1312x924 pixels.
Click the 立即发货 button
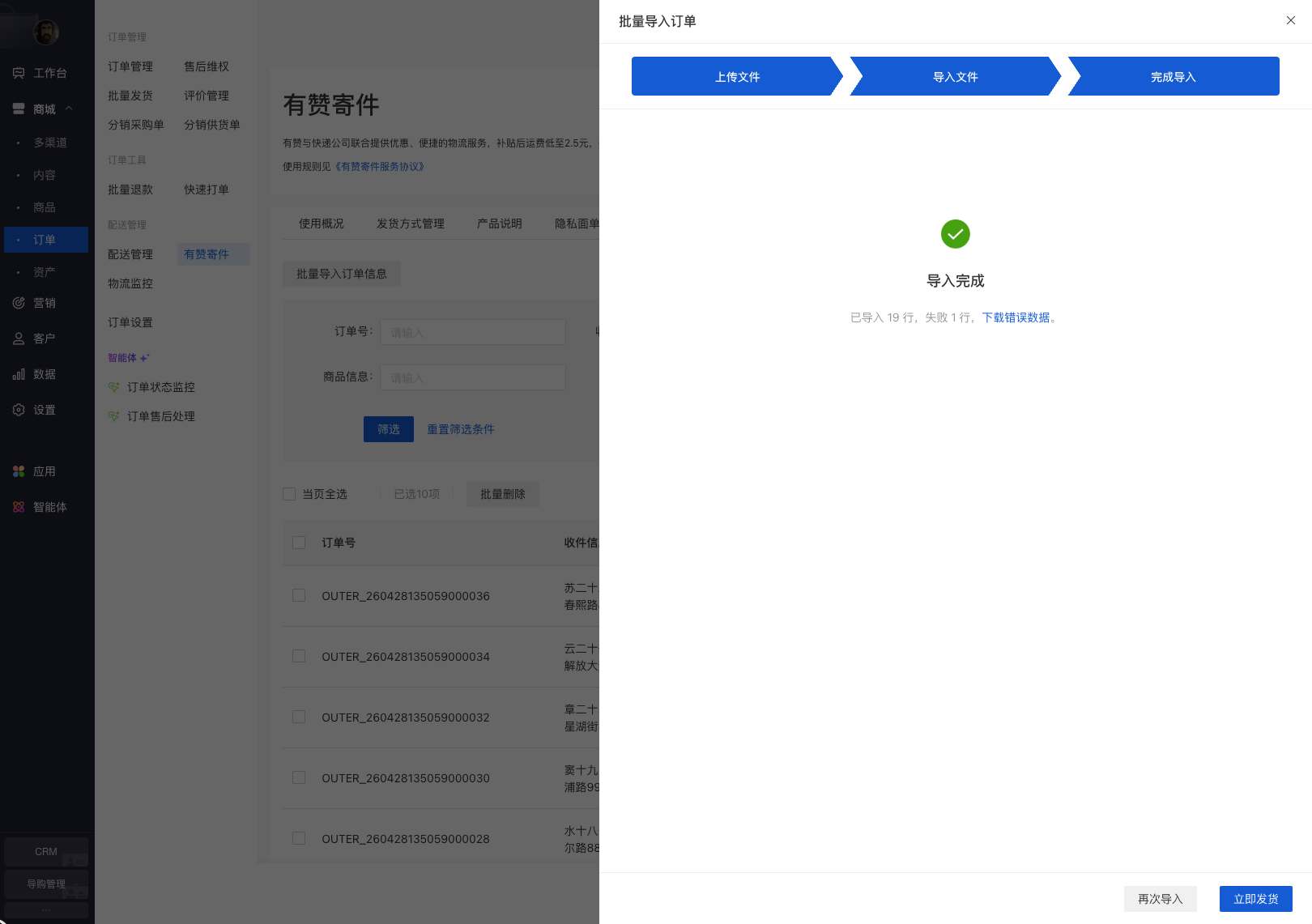(1255, 899)
